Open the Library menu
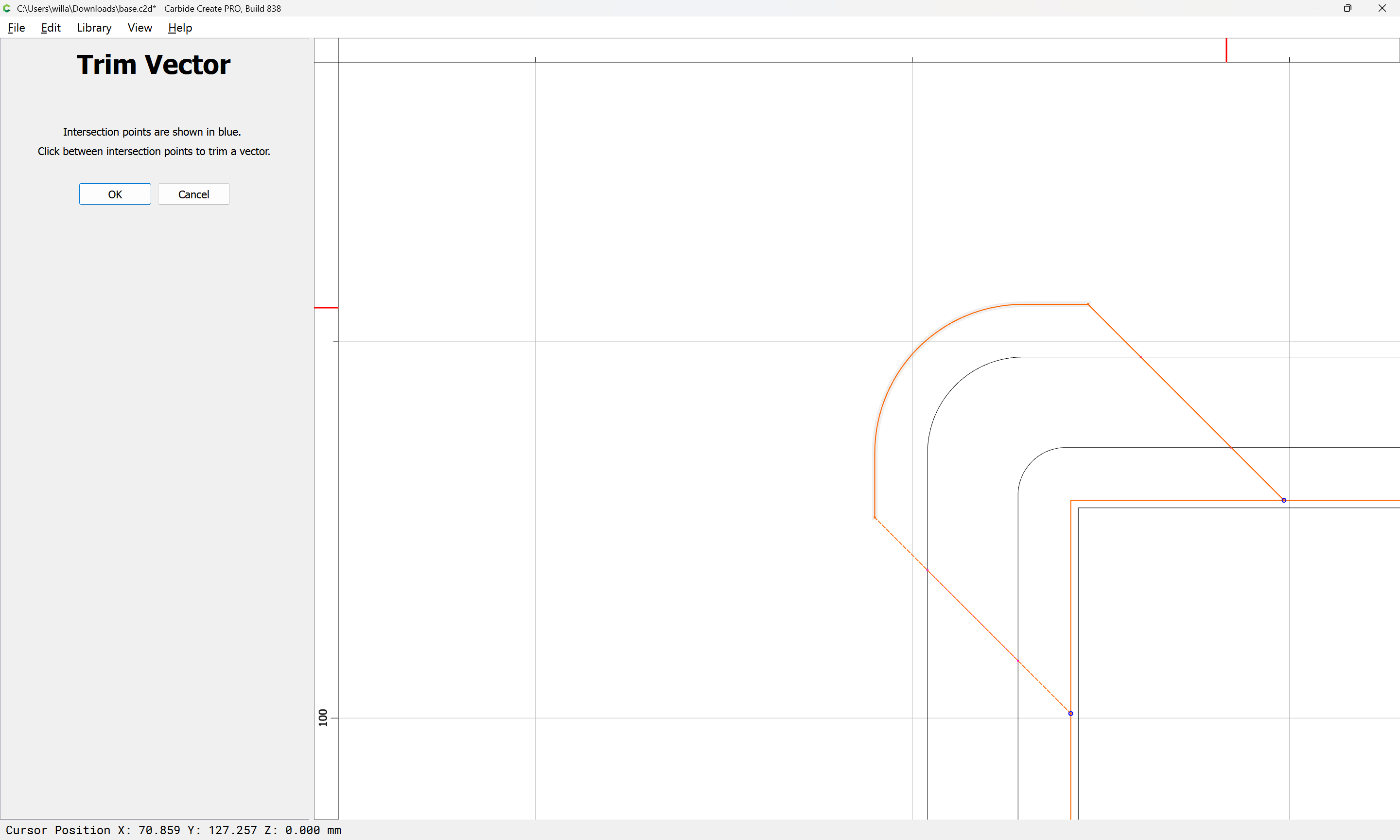This screenshot has width=1400, height=840. coord(94,28)
